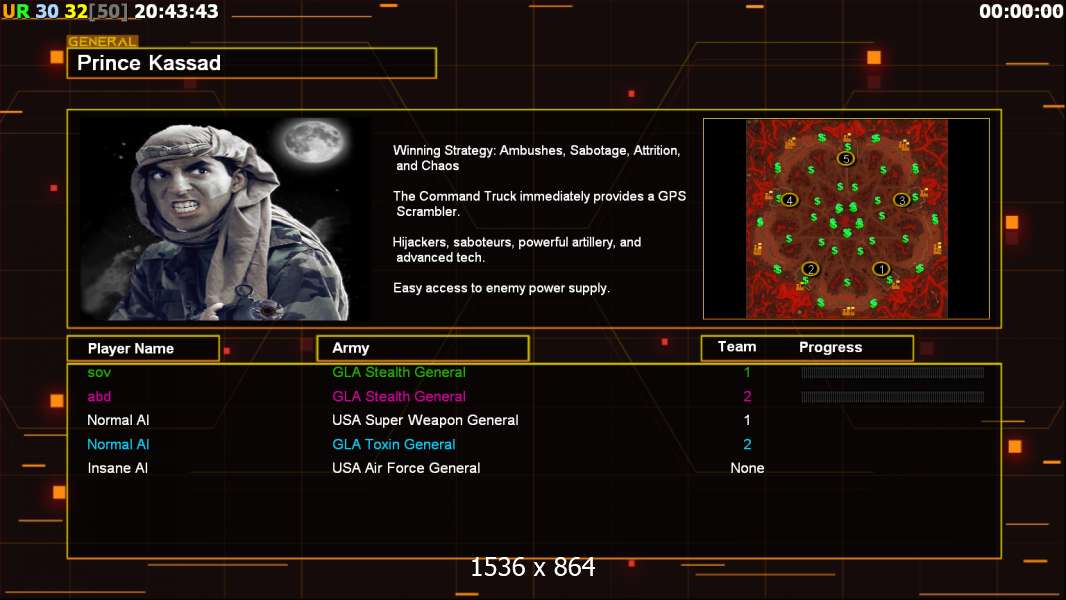The height and width of the screenshot is (600, 1066).
Task: Click the Prince Kassad general portrait
Action: click(x=225, y=218)
